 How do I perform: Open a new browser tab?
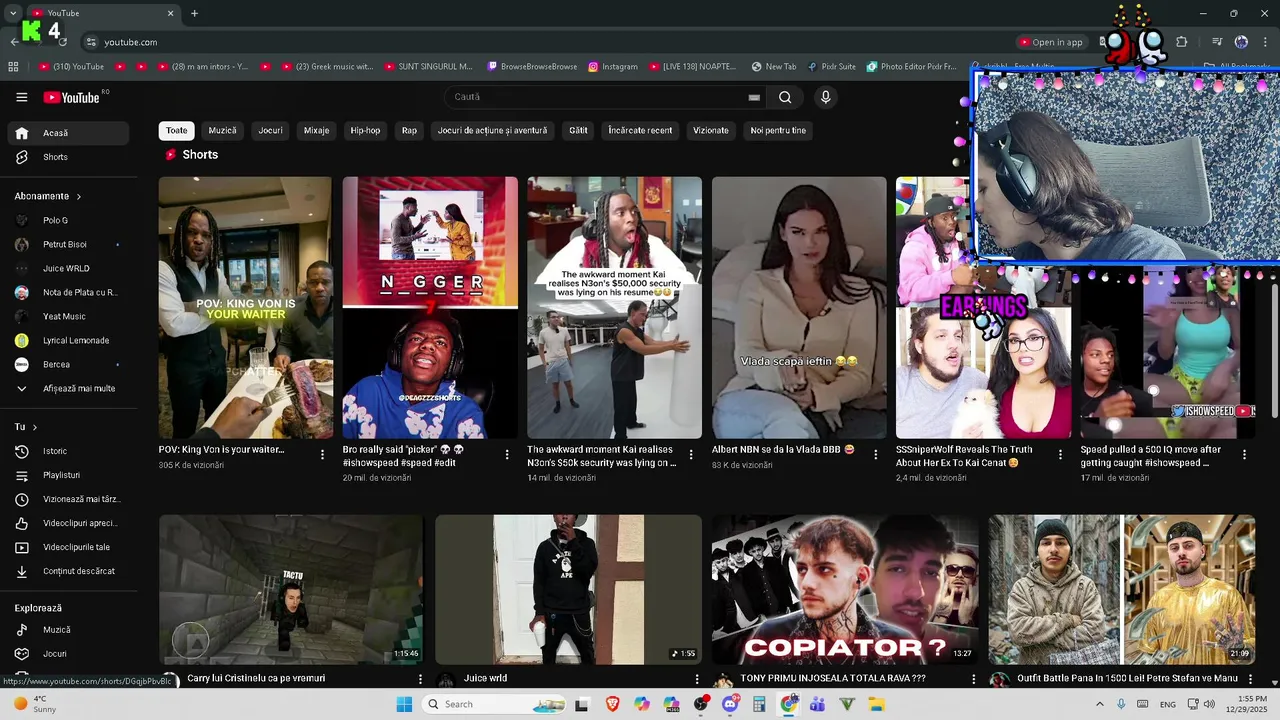click(194, 13)
